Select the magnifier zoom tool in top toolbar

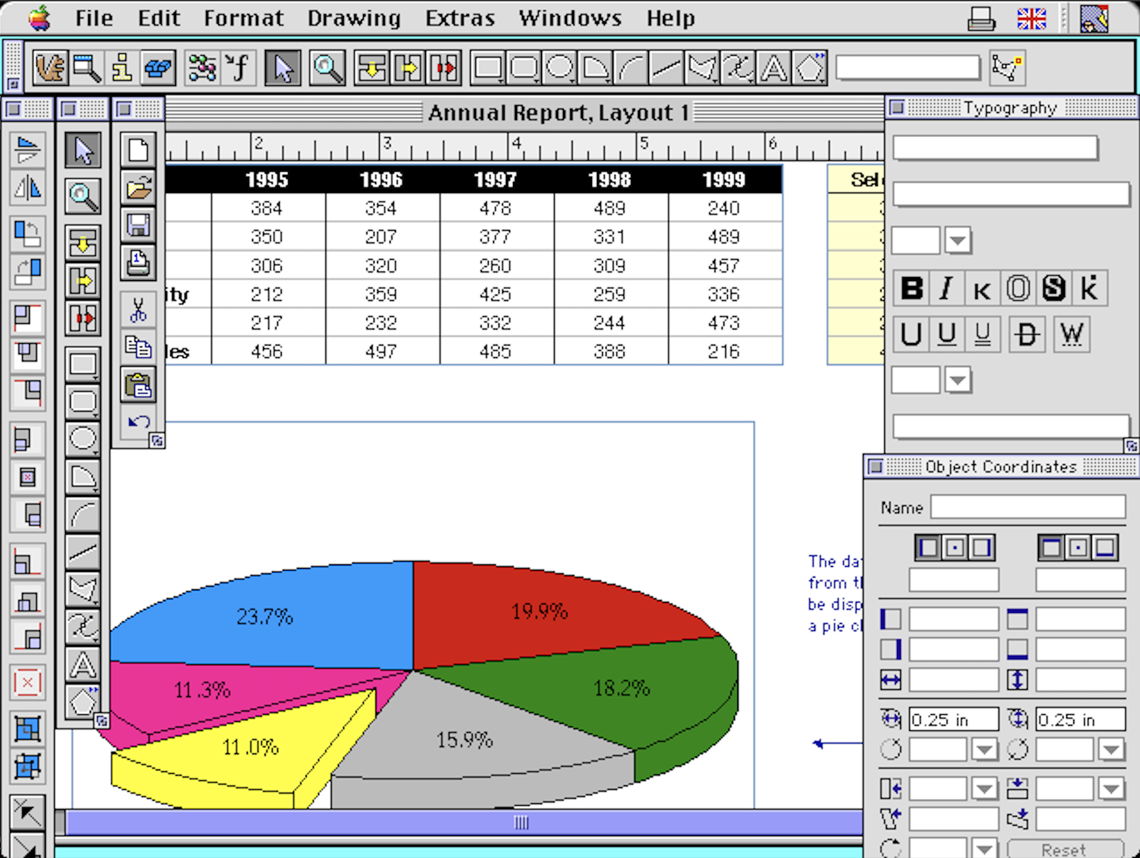click(327, 68)
